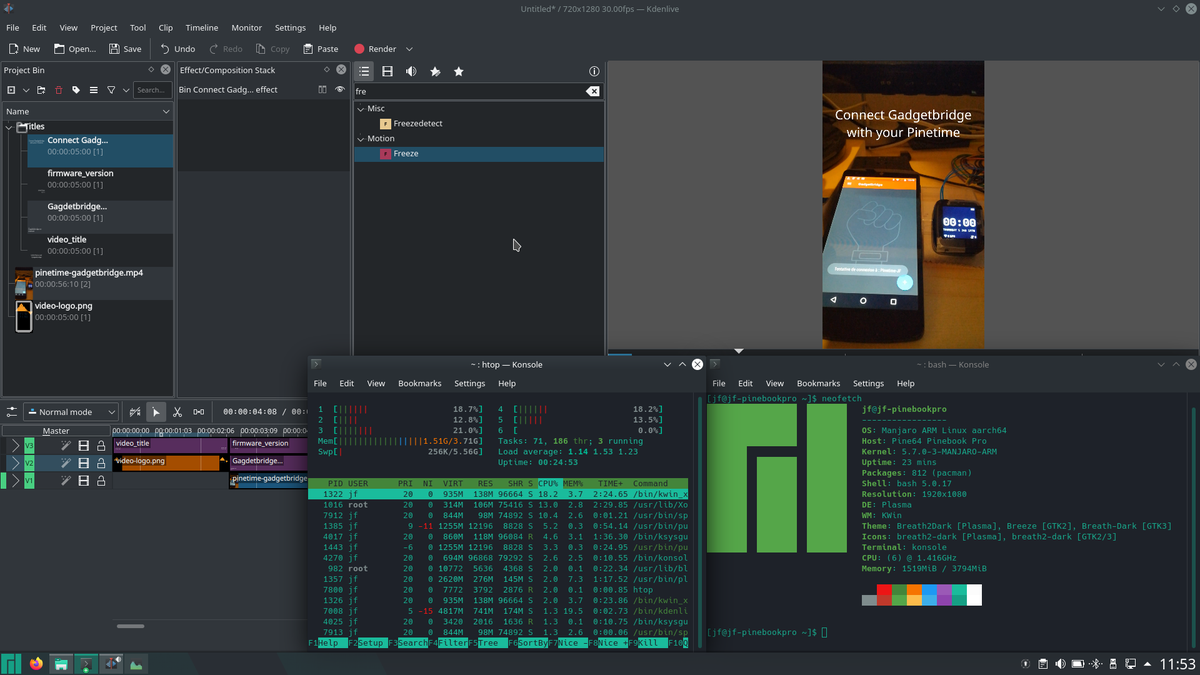Activate the Spacer tool
Image resolution: width=1200 pixels, height=675 pixels.
(199, 412)
